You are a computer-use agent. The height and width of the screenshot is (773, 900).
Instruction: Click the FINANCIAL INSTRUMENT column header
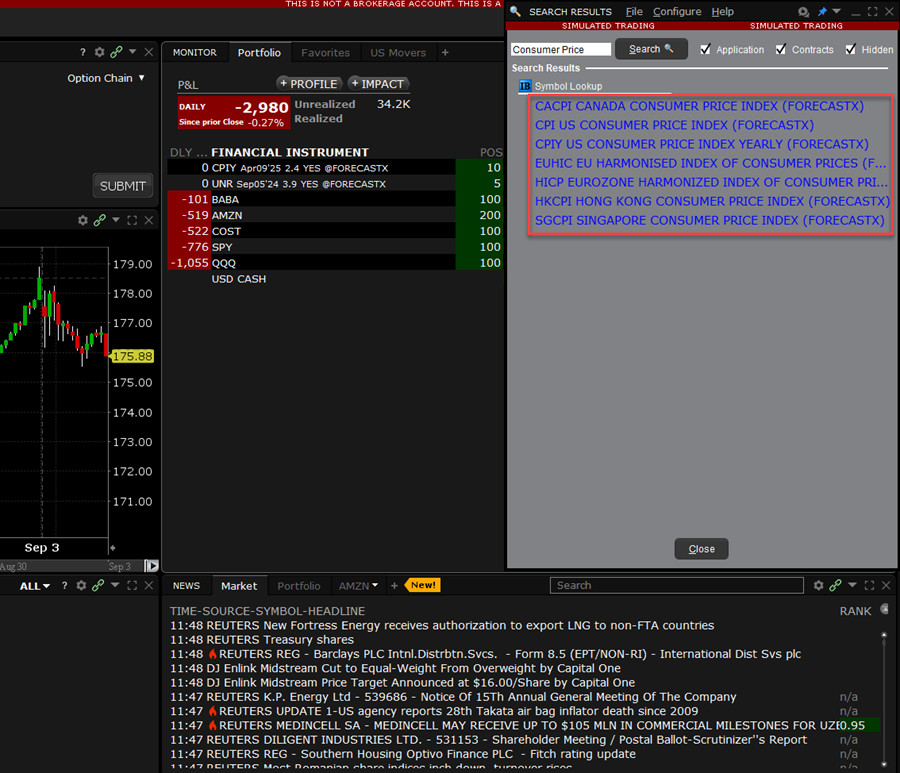tap(290, 152)
